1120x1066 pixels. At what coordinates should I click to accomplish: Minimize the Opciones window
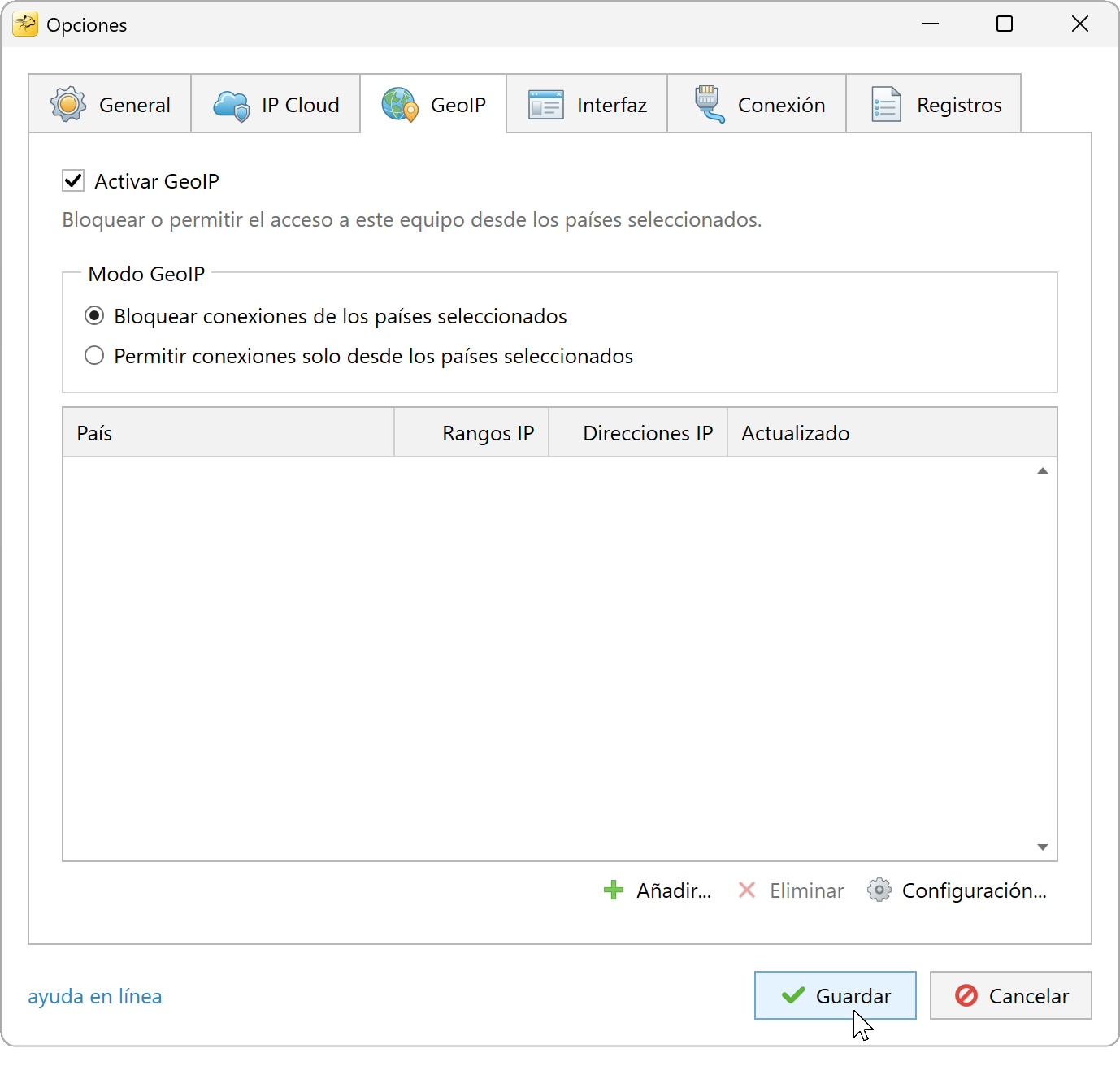tap(931, 24)
